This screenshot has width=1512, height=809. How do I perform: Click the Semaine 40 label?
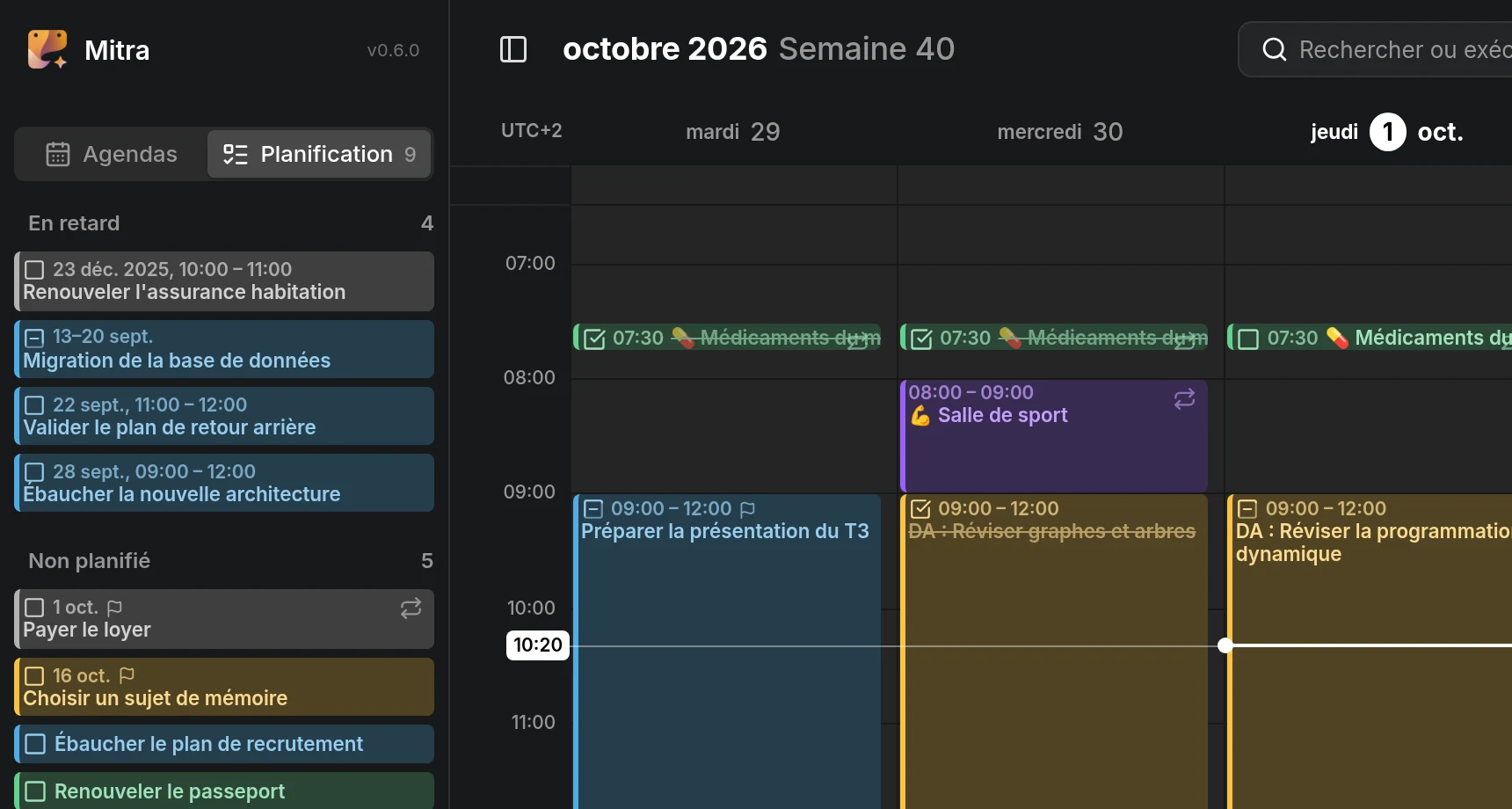point(867,49)
